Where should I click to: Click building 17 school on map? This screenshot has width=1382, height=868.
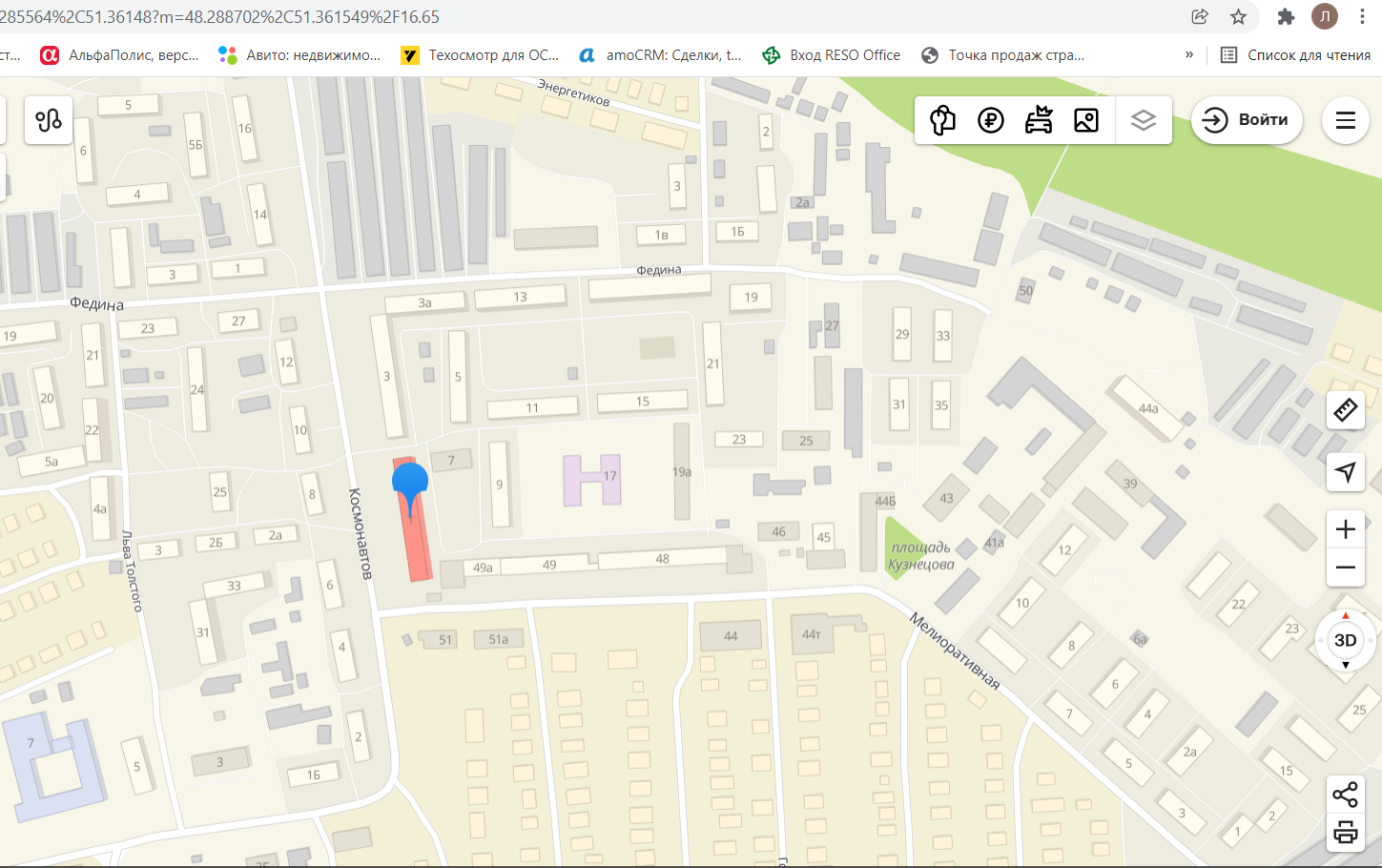tap(592, 480)
